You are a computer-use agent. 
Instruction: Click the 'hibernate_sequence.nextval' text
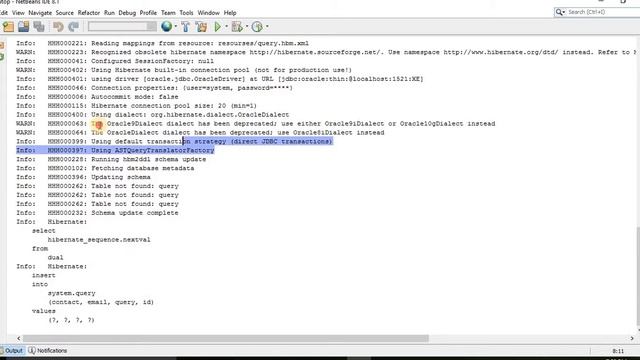tap(99, 240)
